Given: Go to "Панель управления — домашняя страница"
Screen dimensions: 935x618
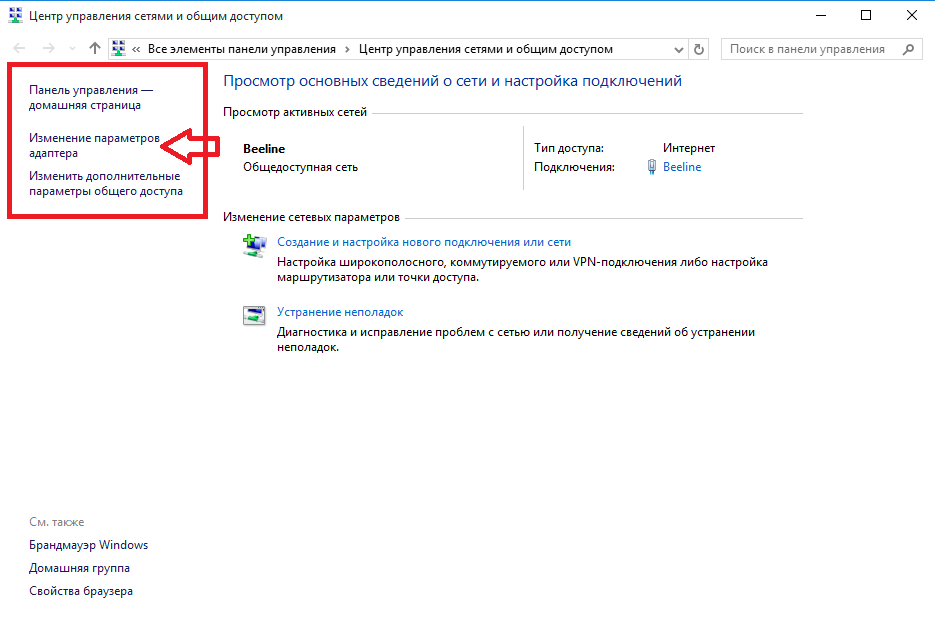Looking at the screenshot, I should coord(91,97).
